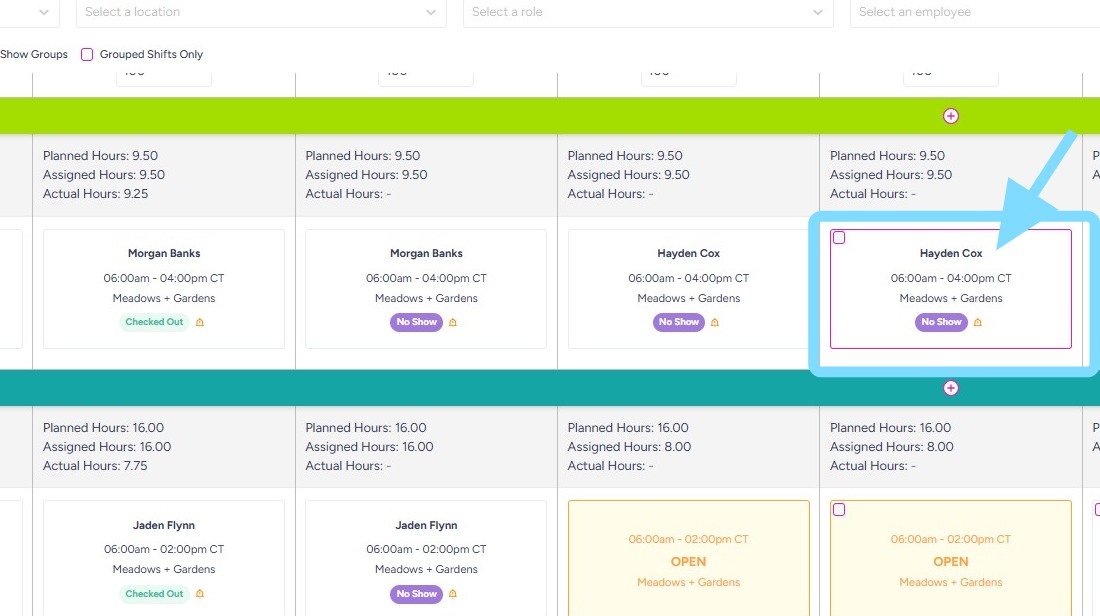Click bell icon on the purple-outlined Hayden Cox shift
1100x616 pixels.
click(977, 323)
